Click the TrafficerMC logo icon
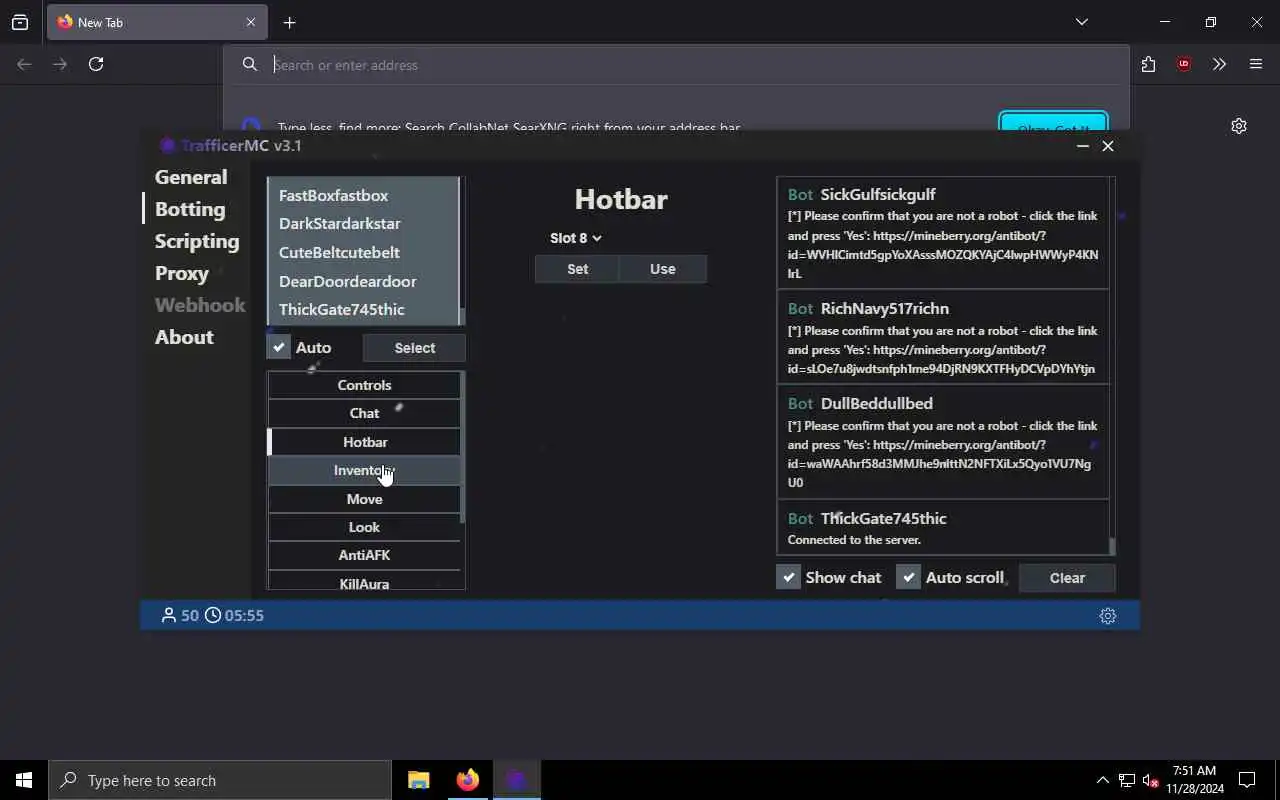1280x800 pixels. pos(167,146)
